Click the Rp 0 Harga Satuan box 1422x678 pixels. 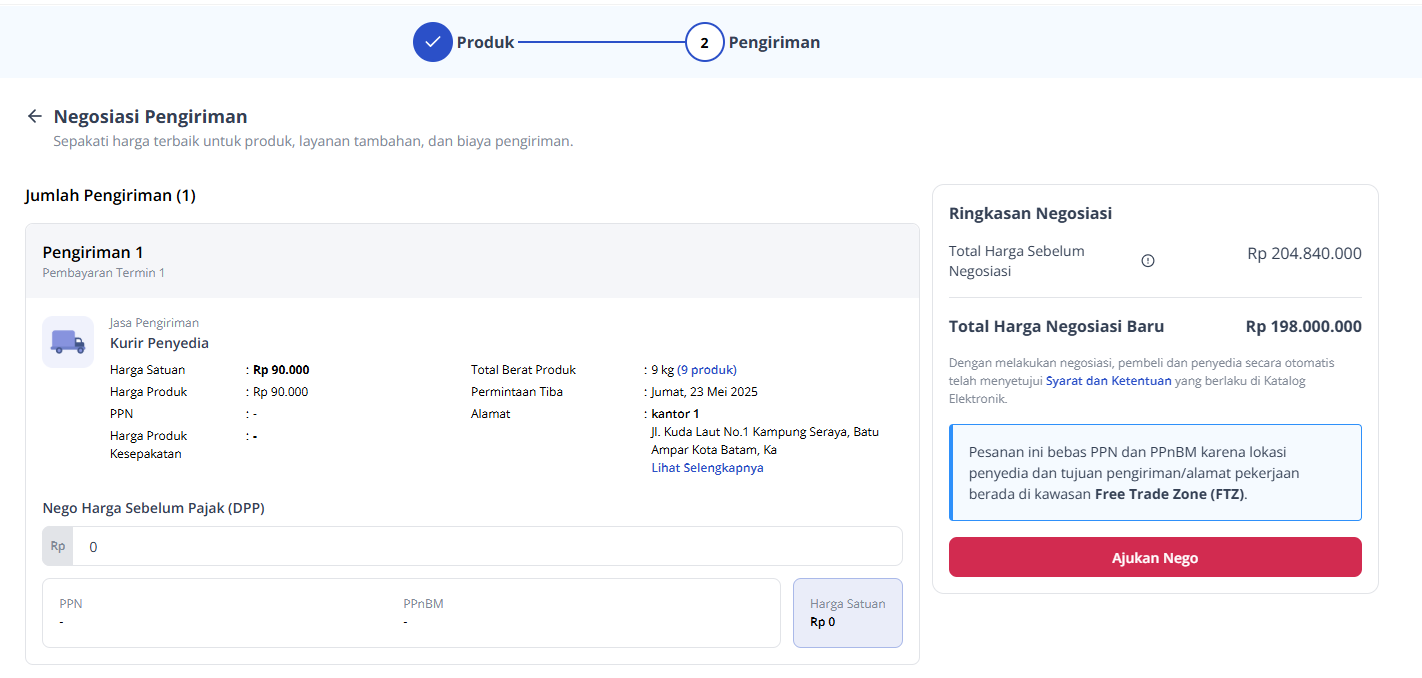coord(848,613)
